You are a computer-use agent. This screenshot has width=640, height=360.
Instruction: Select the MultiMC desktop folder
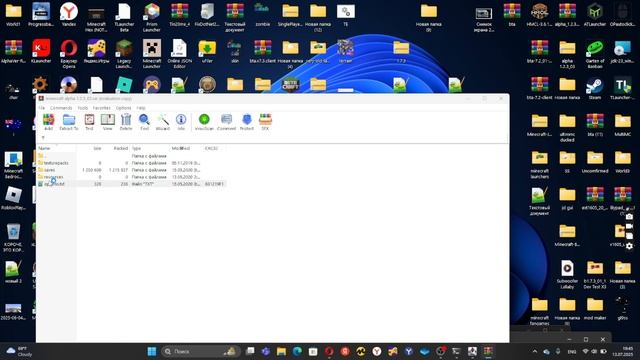point(622,125)
